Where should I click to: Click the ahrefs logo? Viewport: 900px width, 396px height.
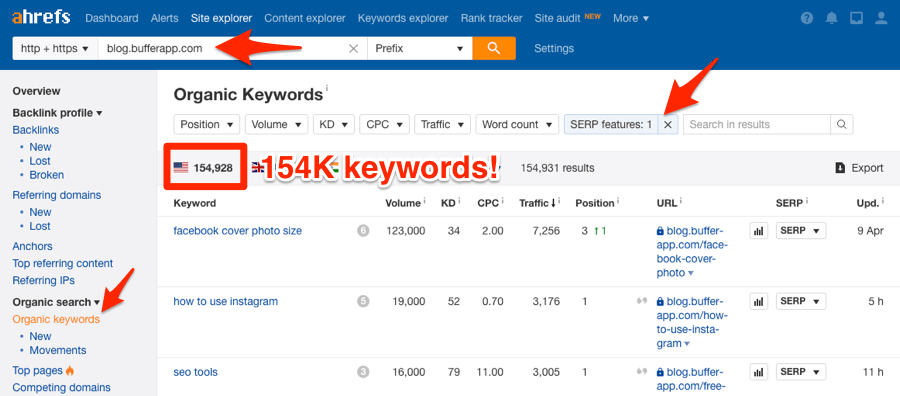(41, 17)
